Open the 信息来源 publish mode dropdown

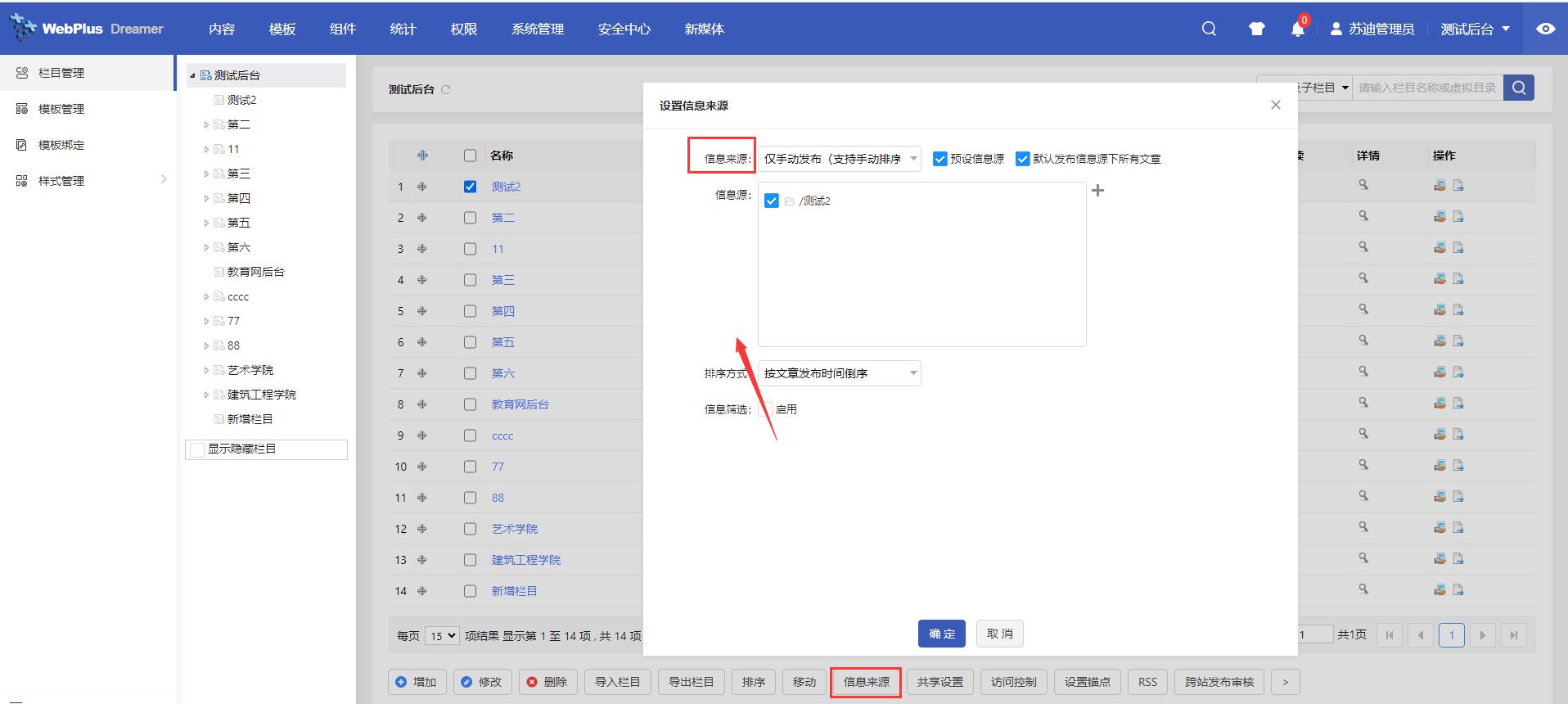pyautogui.click(x=839, y=159)
